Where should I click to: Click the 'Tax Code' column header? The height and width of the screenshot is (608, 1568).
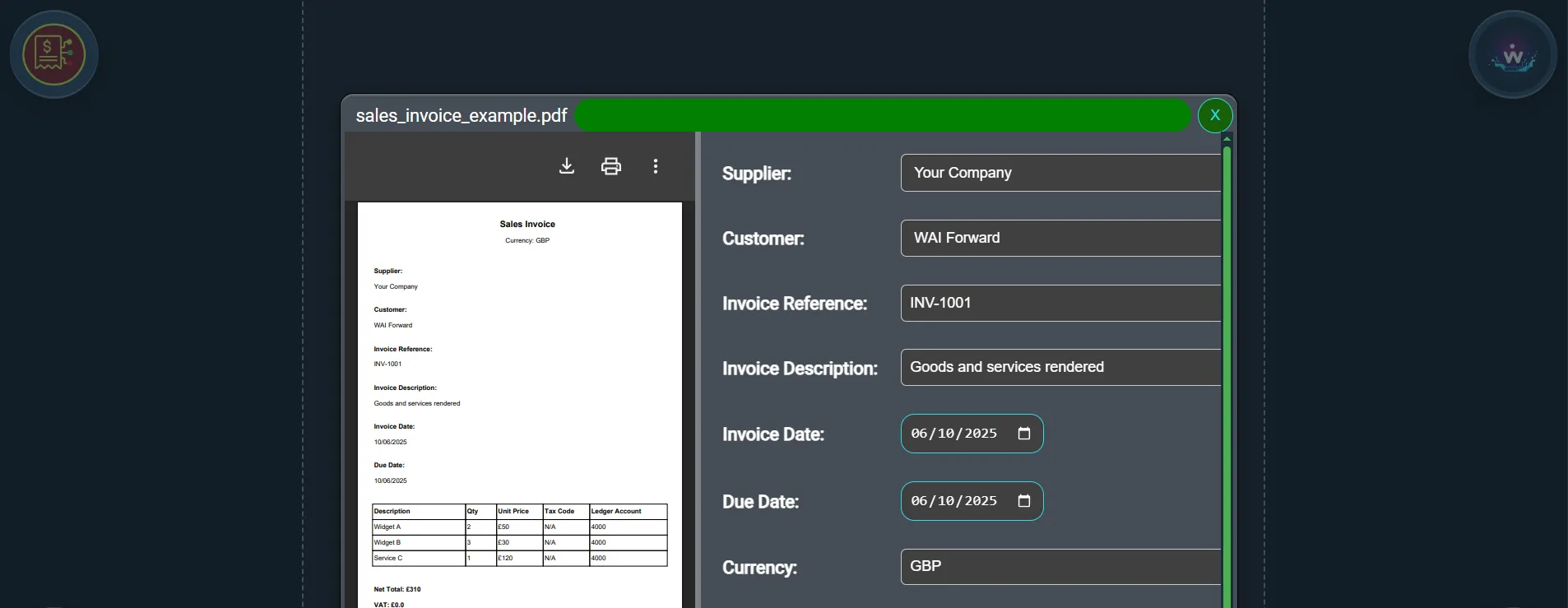click(566, 512)
